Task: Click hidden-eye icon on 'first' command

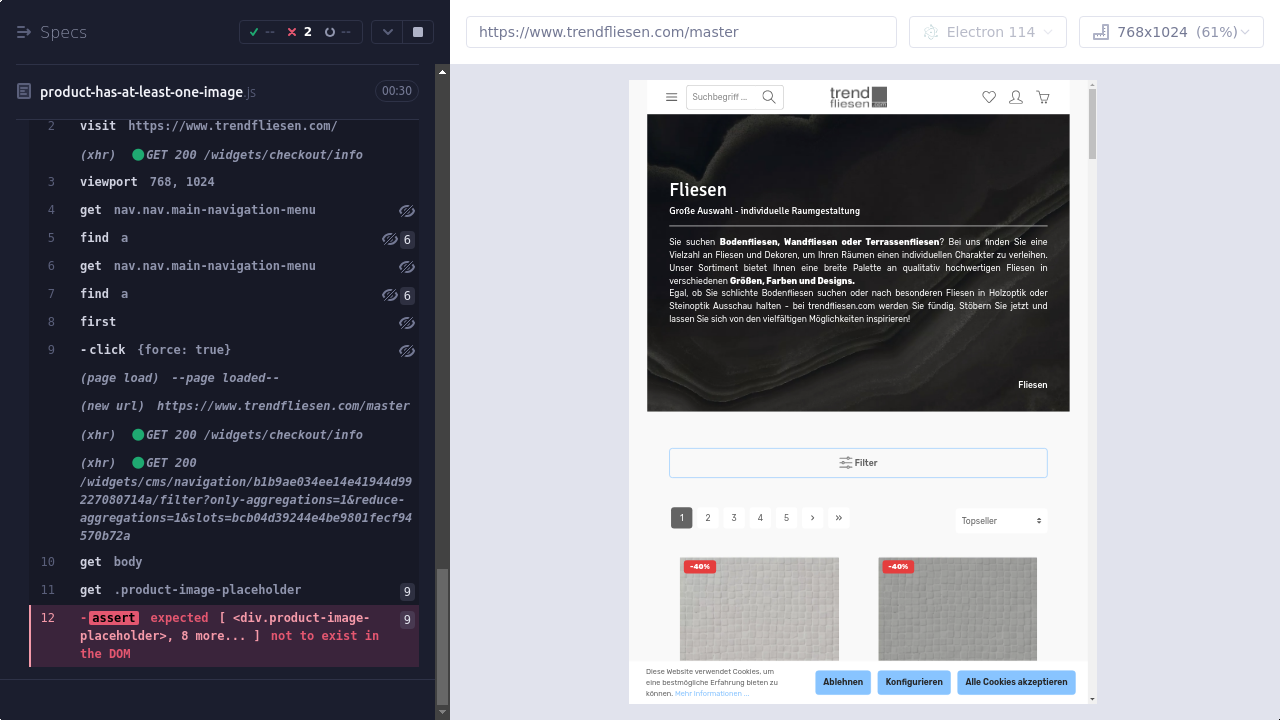Action: (406, 323)
